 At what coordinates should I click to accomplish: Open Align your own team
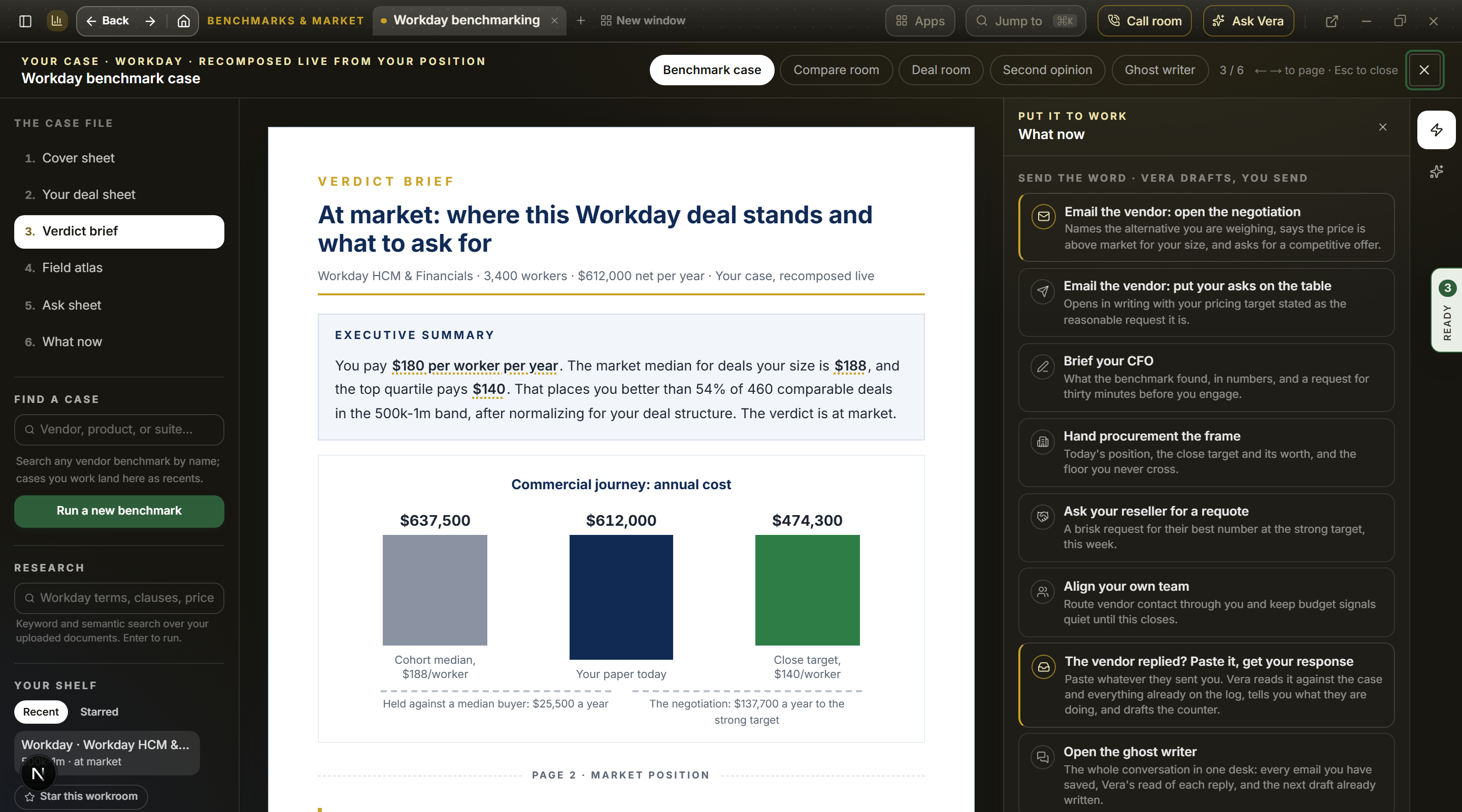pyautogui.click(x=1207, y=602)
